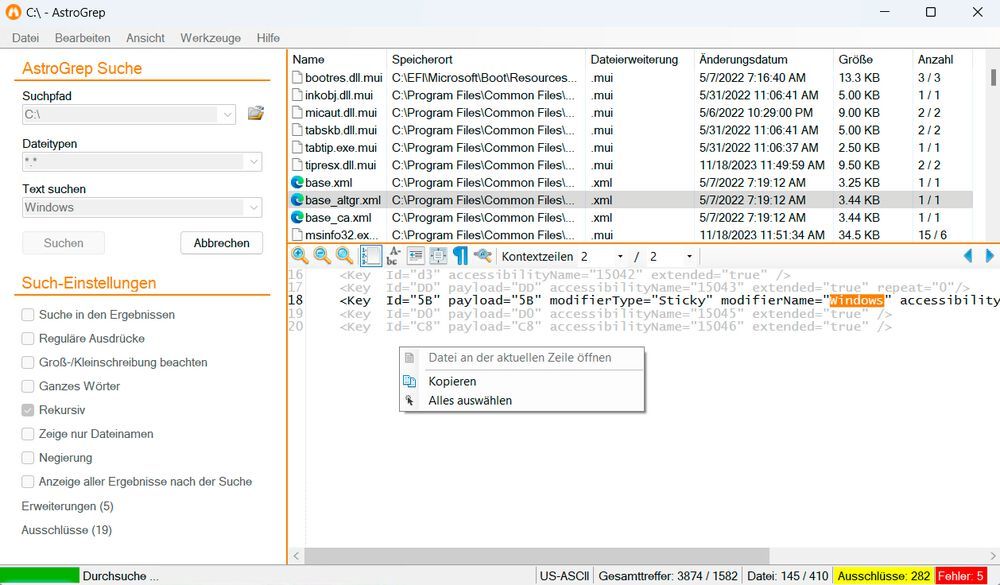Select the zoom-in magnifier icon in results toolbar
This screenshot has width=1000, height=585.
[298, 256]
